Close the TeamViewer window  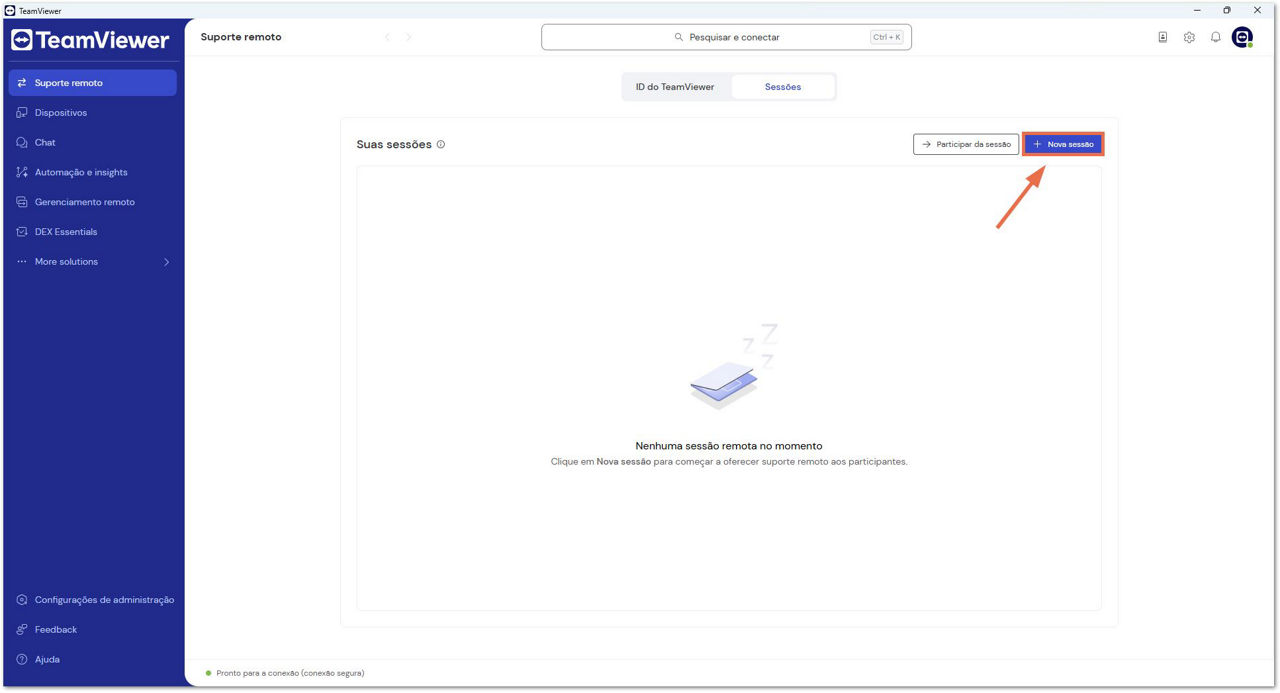1257,10
